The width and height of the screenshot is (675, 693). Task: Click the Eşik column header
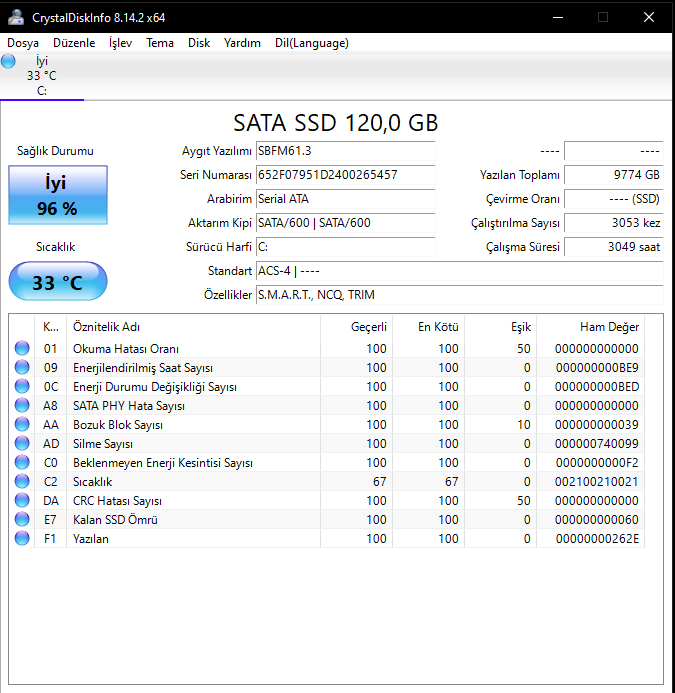click(501, 327)
